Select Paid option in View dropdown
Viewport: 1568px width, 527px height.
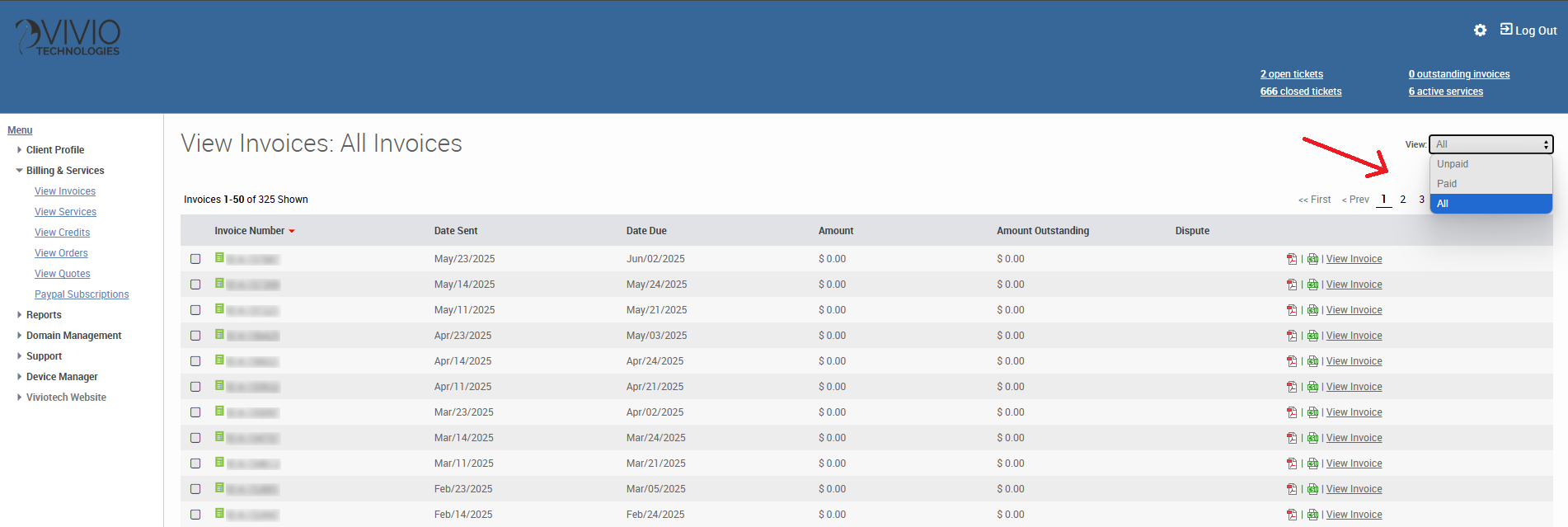tap(1447, 184)
